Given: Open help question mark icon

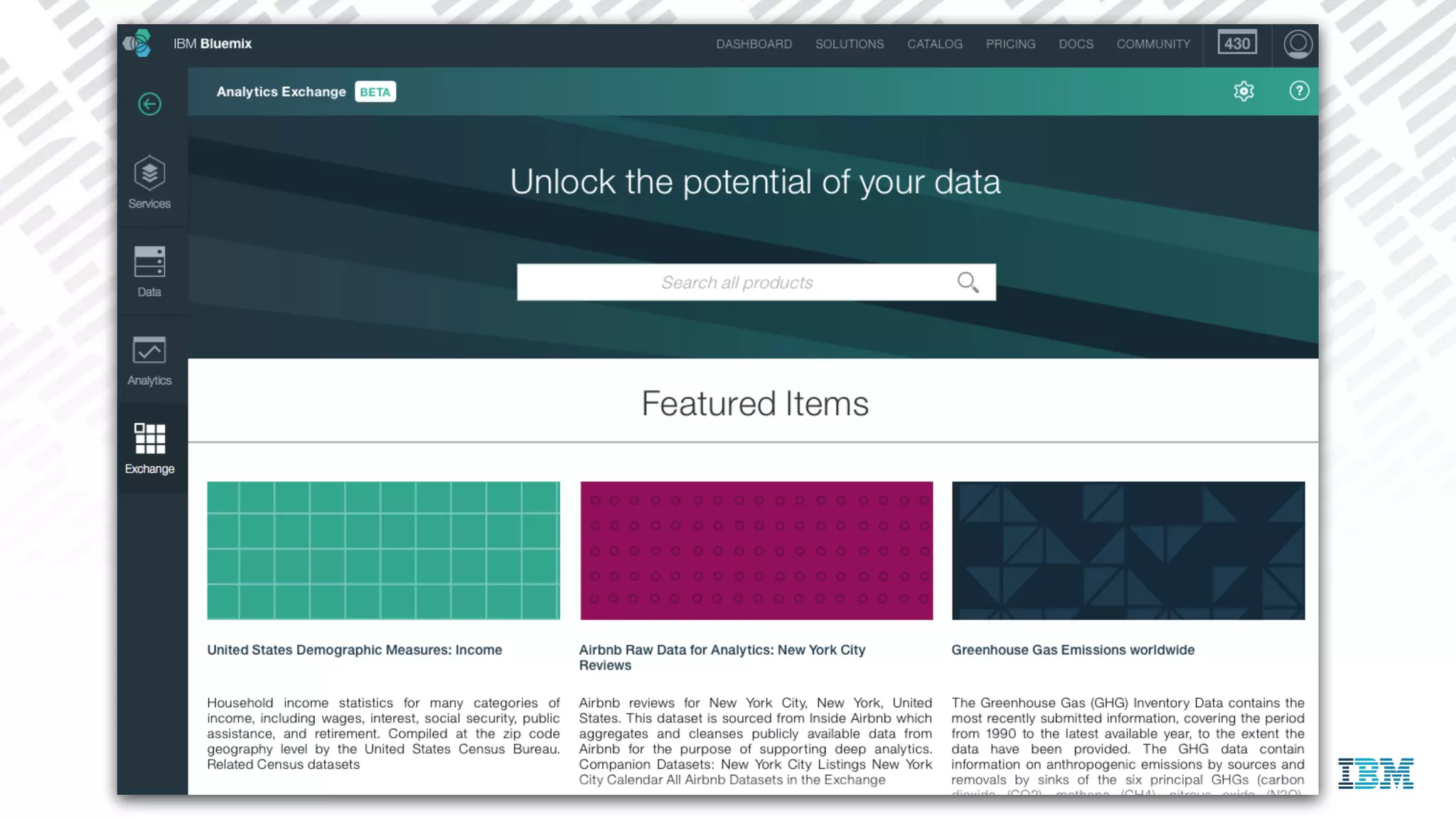Looking at the screenshot, I should point(1299,91).
